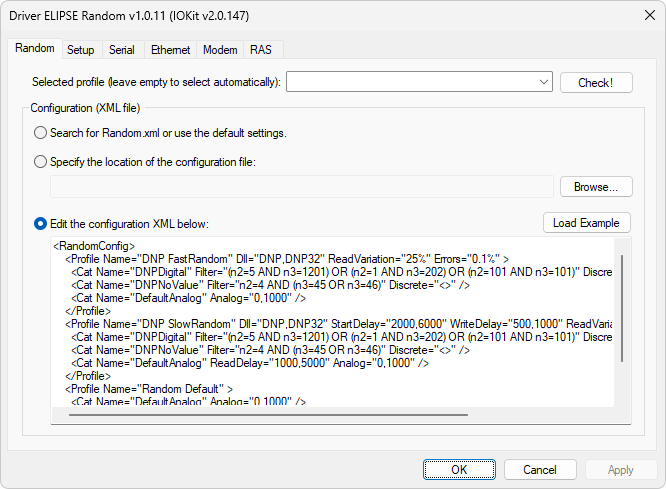Viewport: 666px width, 489px height.
Task: Select Specify the location radio option
Action: (x=40, y=162)
